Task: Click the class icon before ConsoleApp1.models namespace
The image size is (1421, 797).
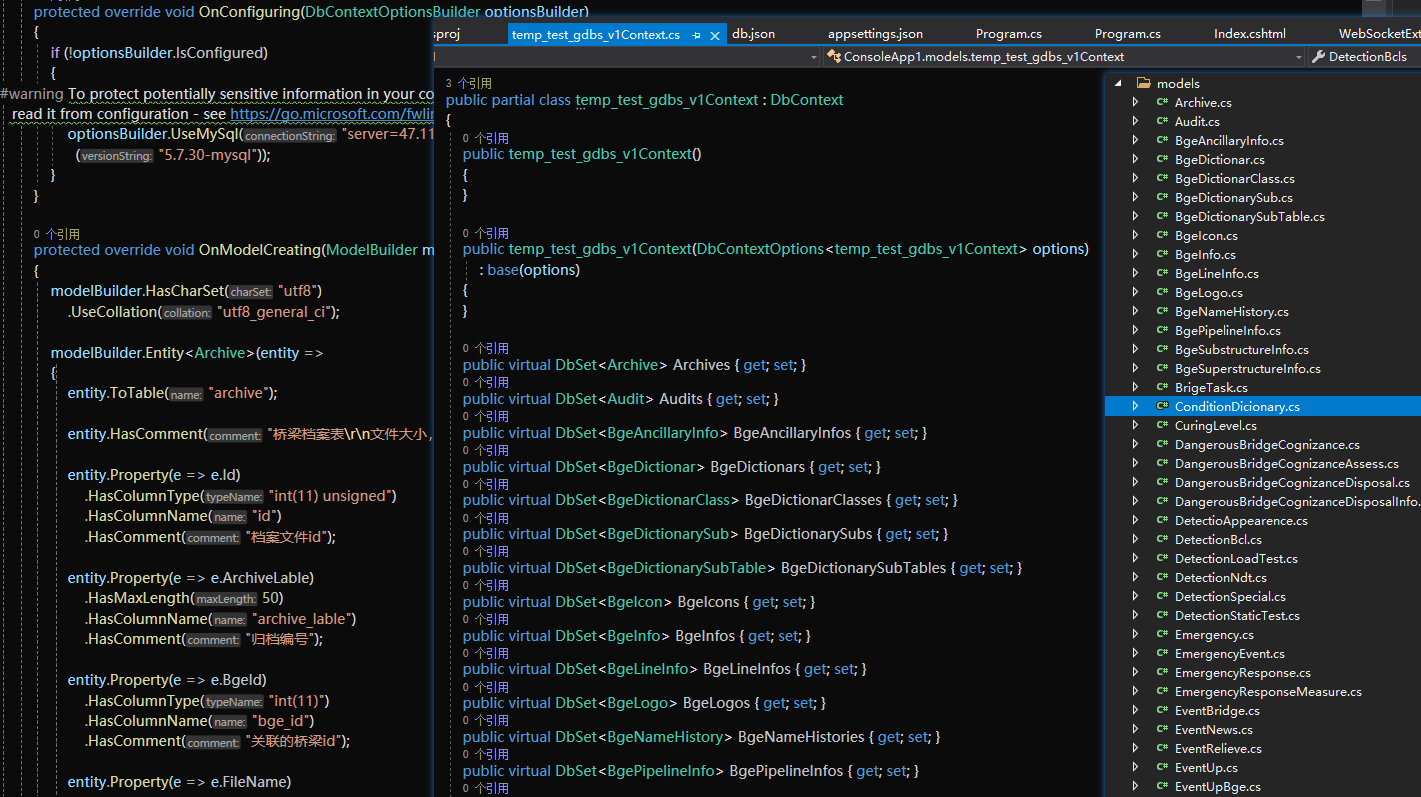Action: click(x=833, y=57)
